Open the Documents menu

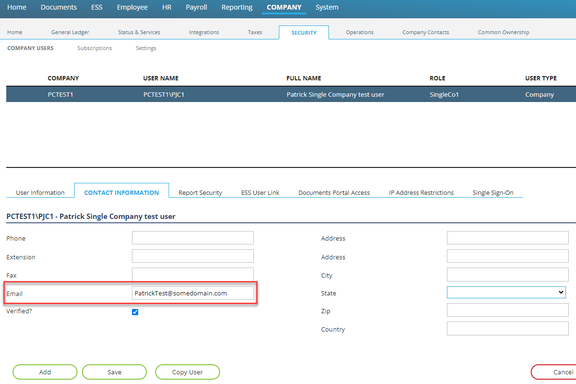[59, 7]
